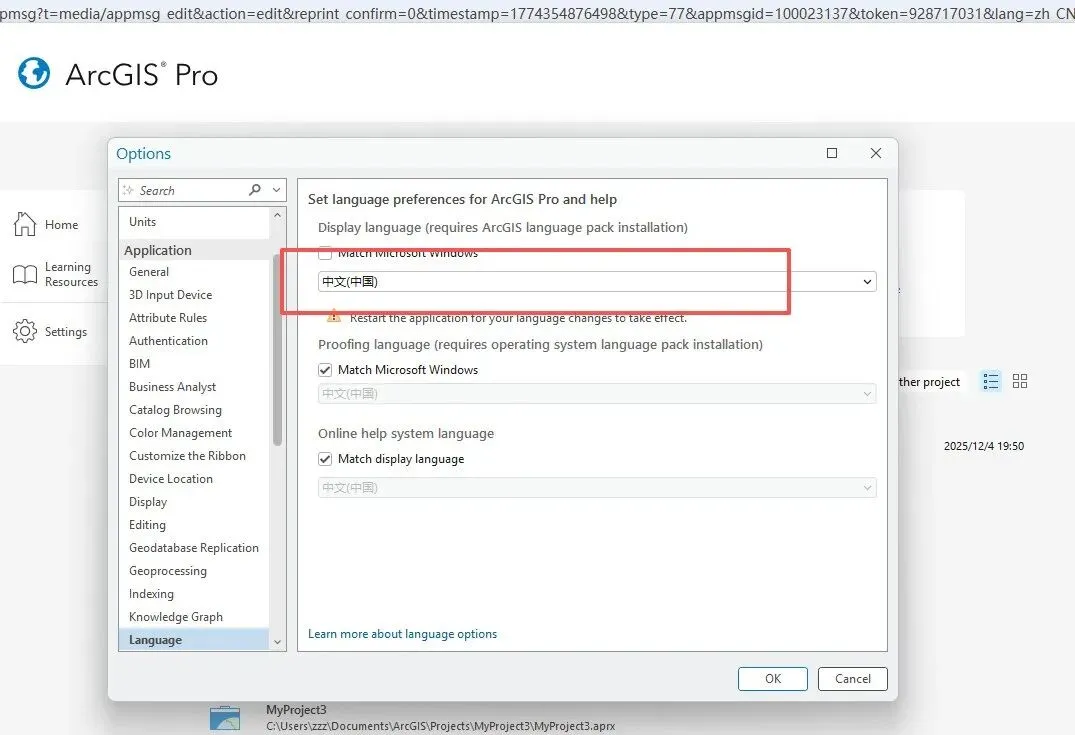Viewport: 1075px width, 735px height.
Task: Open the Home page icon
Action: point(25,224)
